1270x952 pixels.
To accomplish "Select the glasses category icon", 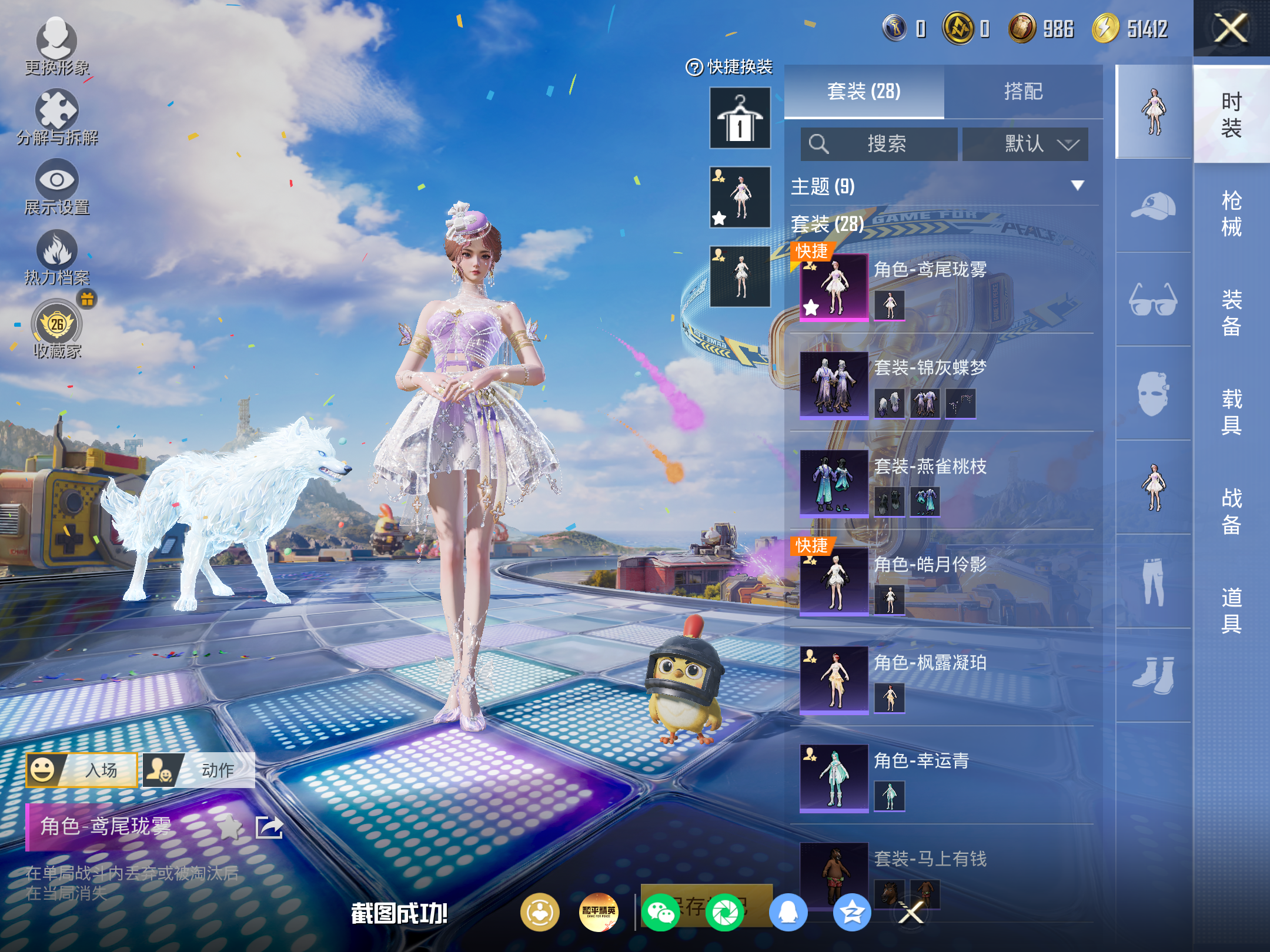I will [1153, 300].
